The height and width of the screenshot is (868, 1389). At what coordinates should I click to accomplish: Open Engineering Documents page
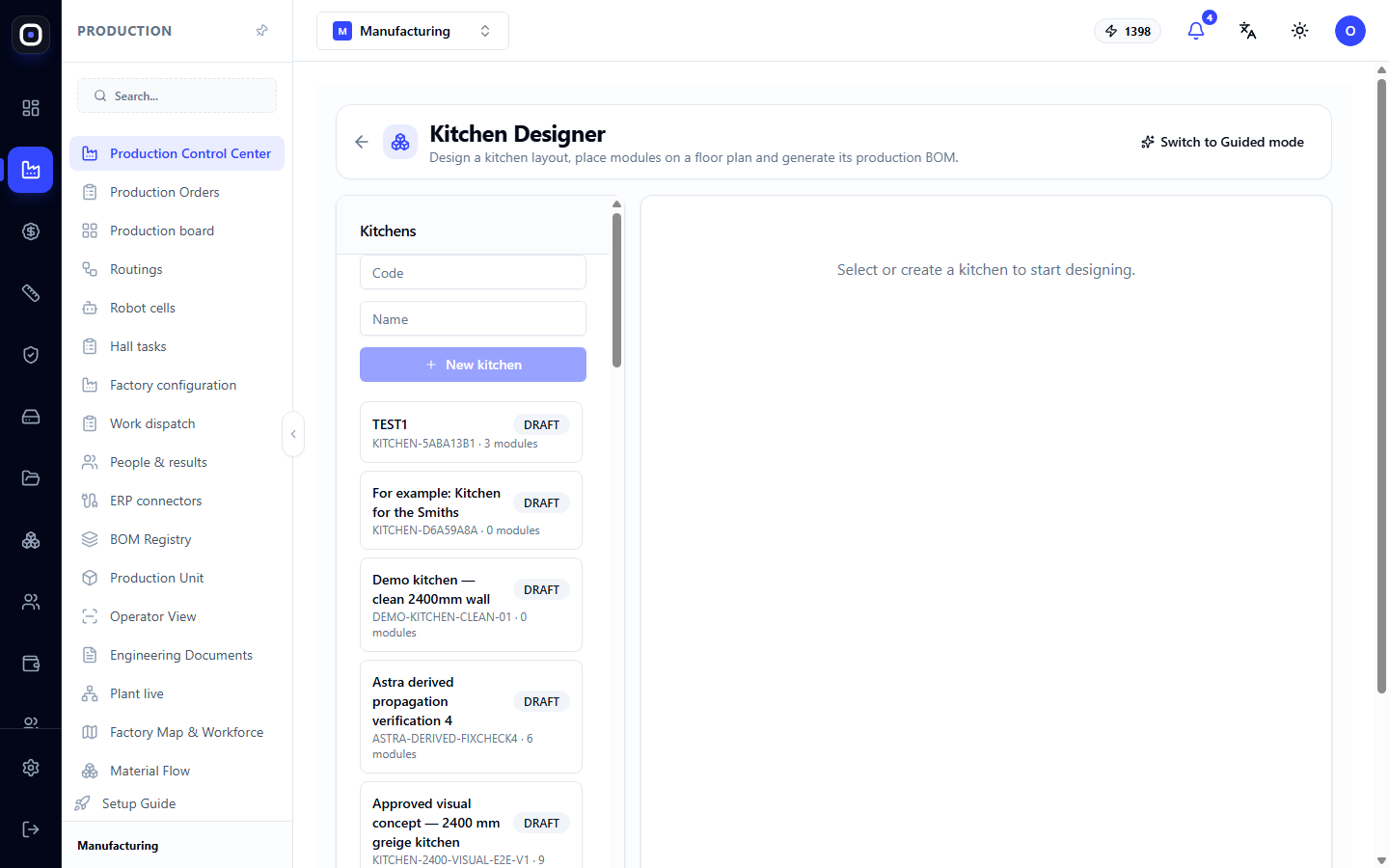coord(177,655)
